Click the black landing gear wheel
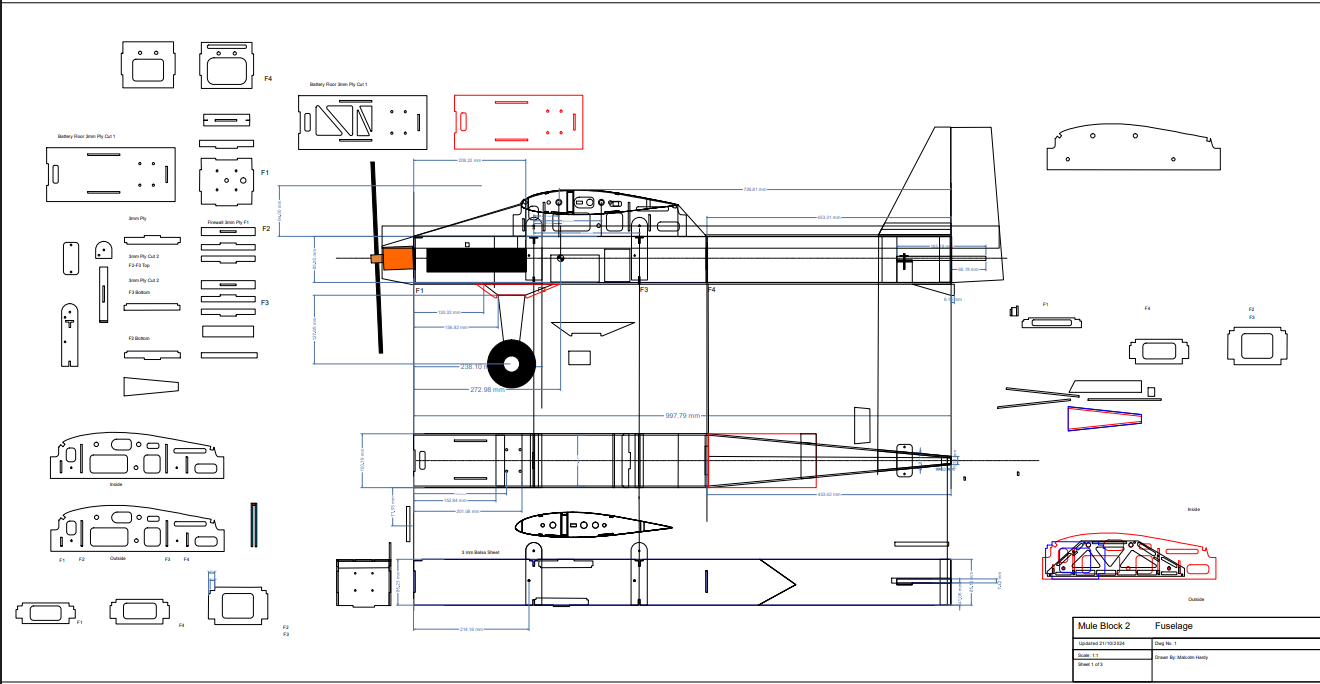The height and width of the screenshot is (684, 1320). click(x=511, y=363)
